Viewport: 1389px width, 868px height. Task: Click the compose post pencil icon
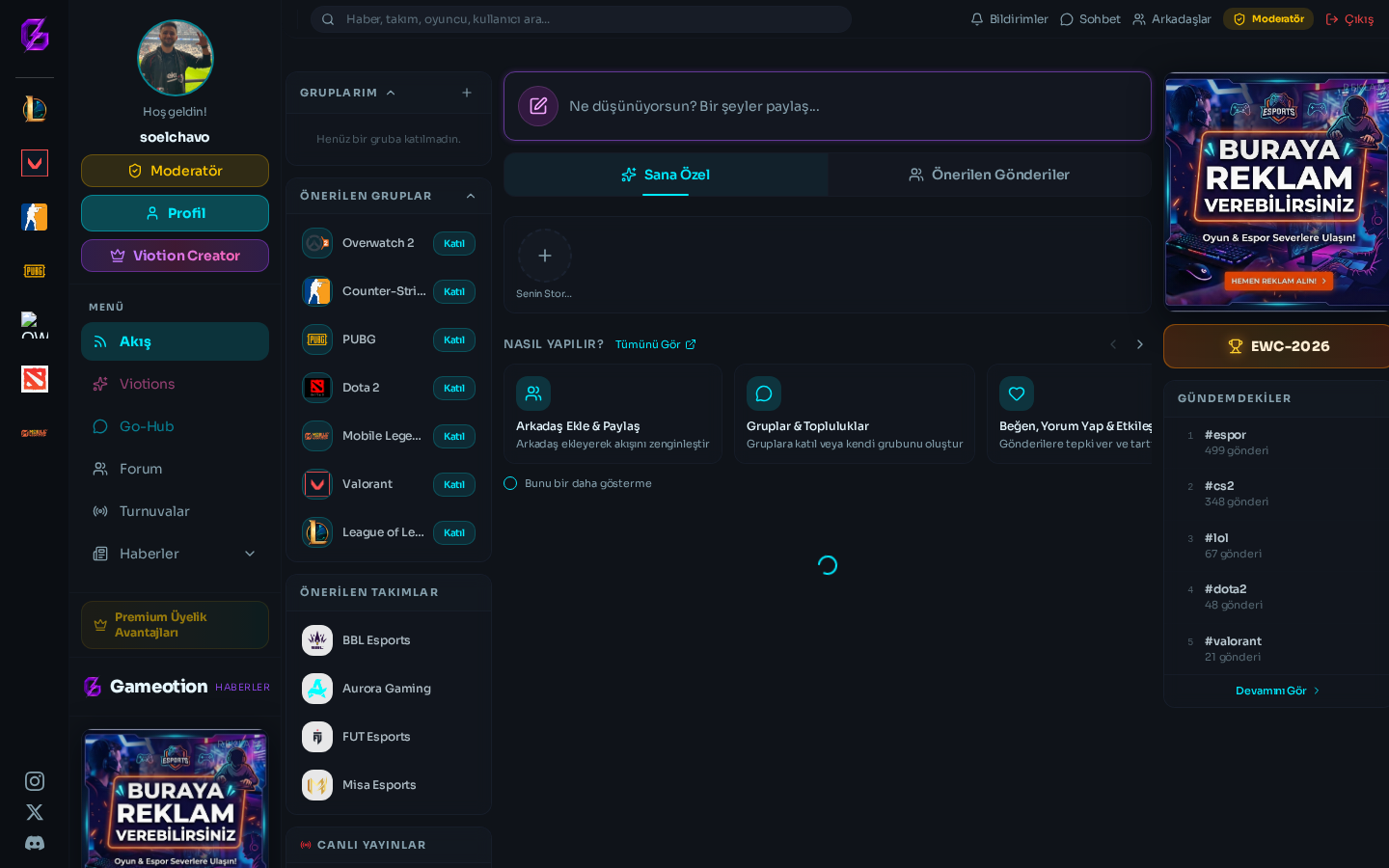coord(538,106)
